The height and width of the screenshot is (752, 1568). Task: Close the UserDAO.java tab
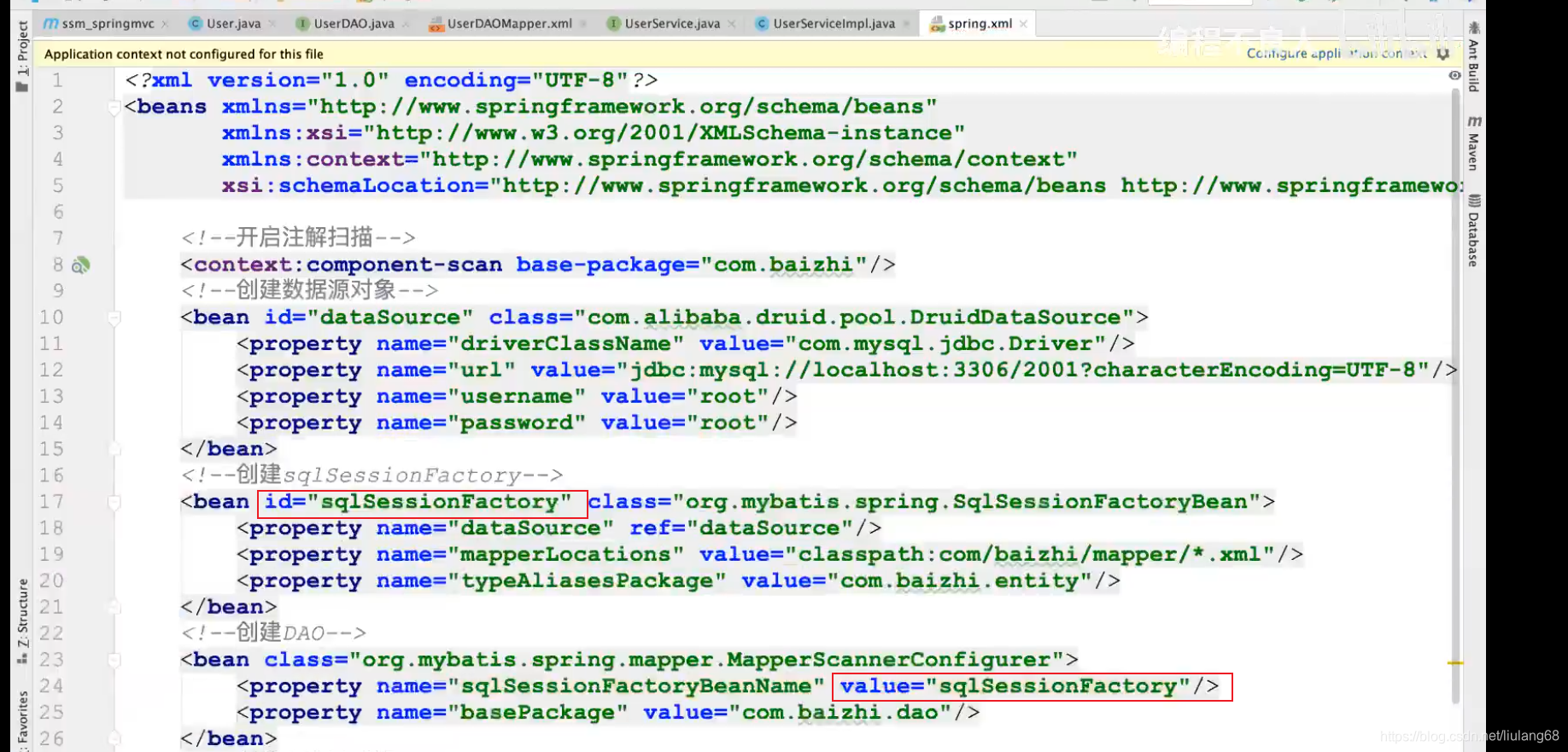click(405, 24)
